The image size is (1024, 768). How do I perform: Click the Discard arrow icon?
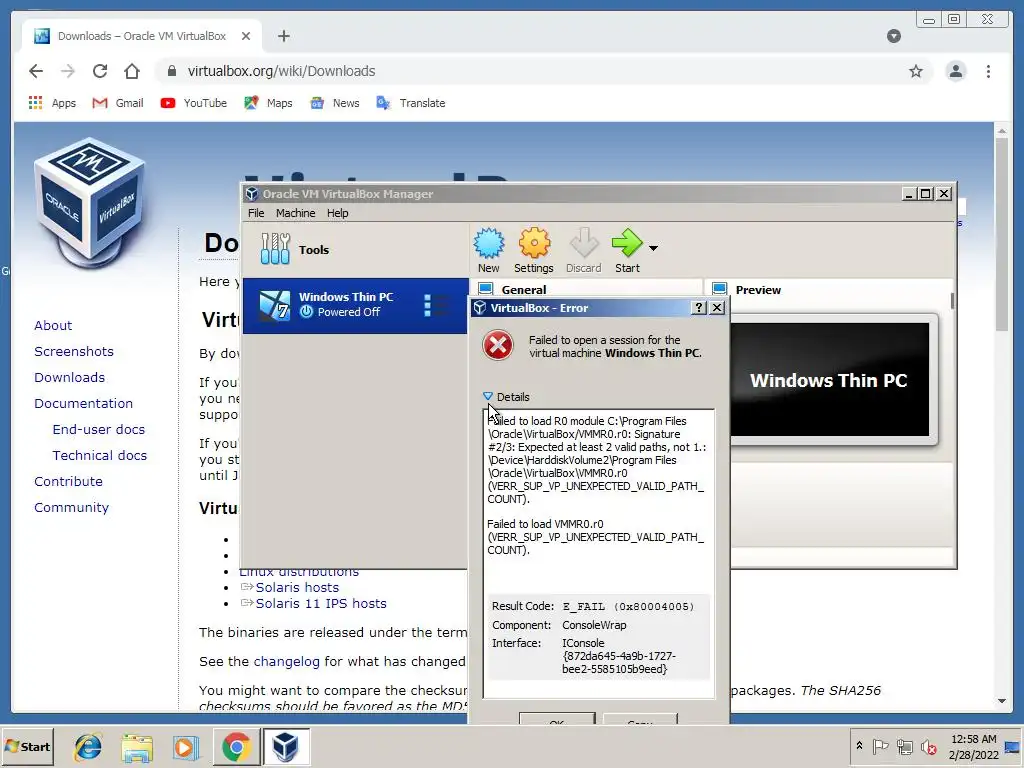click(x=583, y=244)
